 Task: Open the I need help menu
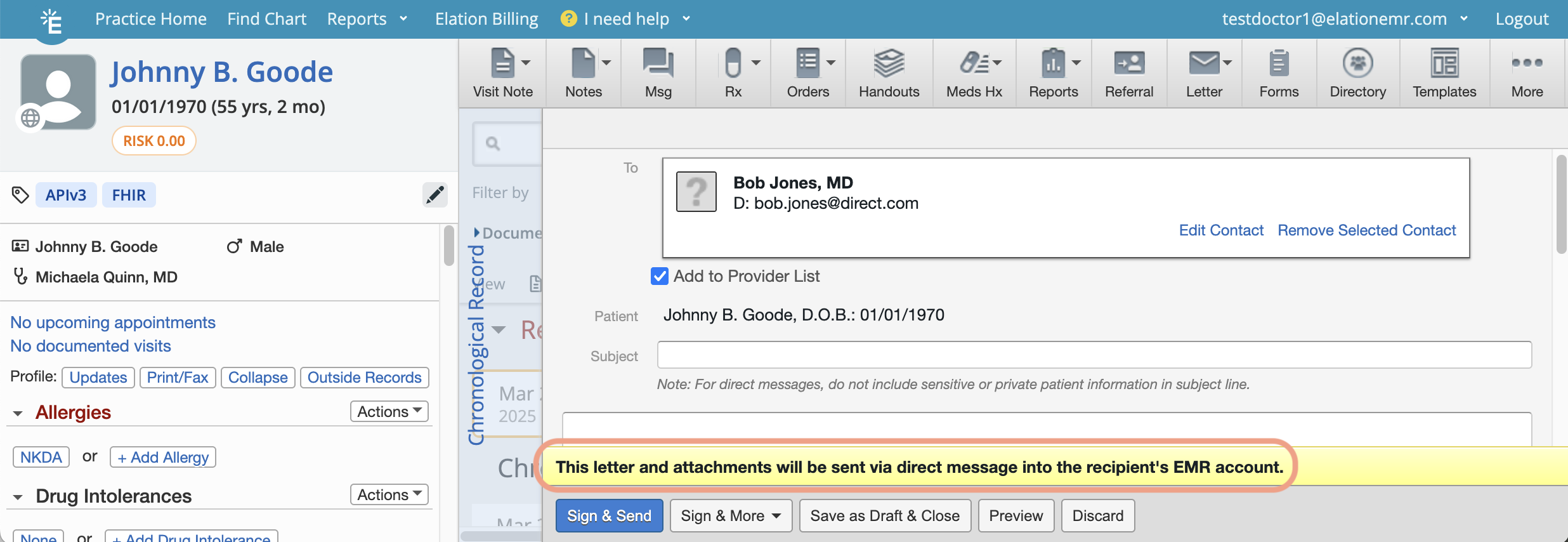pyautogui.click(x=625, y=19)
